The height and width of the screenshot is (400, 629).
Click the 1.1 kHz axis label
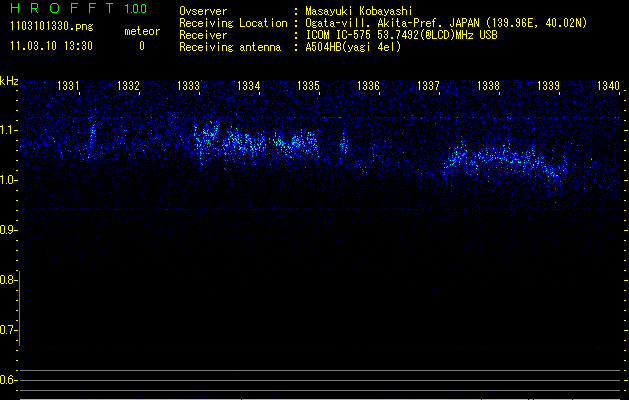click(8, 130)
